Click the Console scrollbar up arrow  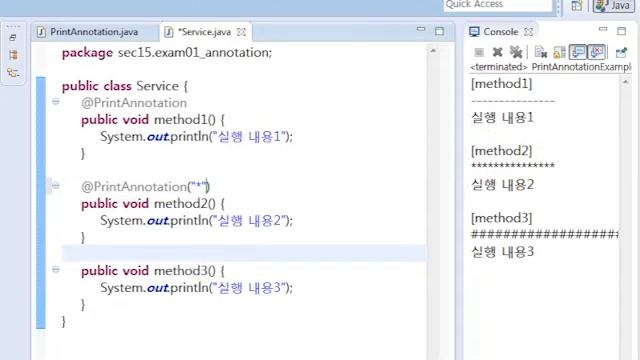pos(625,82)
